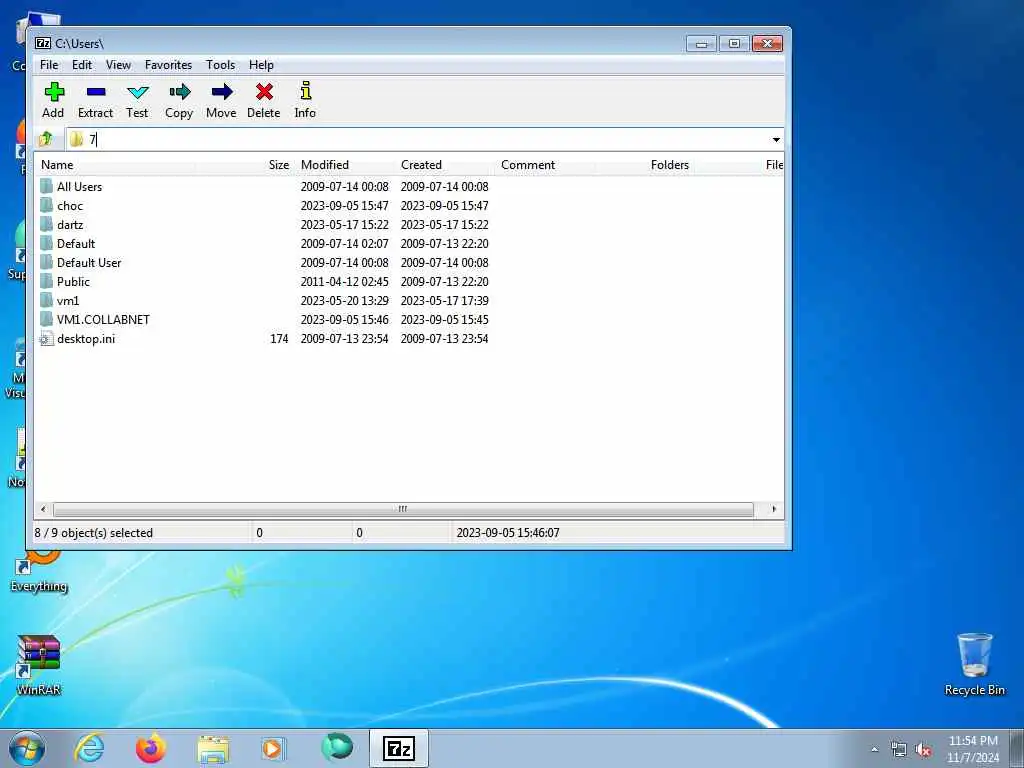Viewport: 1024px width, 768px height.
Task: Click the Default folder name text
Action: 76,244
